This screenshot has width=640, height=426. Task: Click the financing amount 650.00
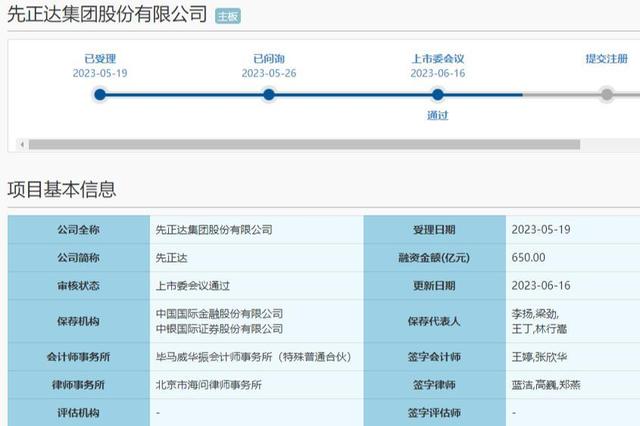point(528,258)
